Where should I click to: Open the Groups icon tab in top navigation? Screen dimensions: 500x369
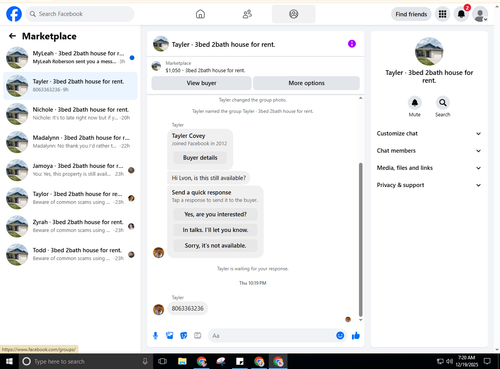click(294, 14)
